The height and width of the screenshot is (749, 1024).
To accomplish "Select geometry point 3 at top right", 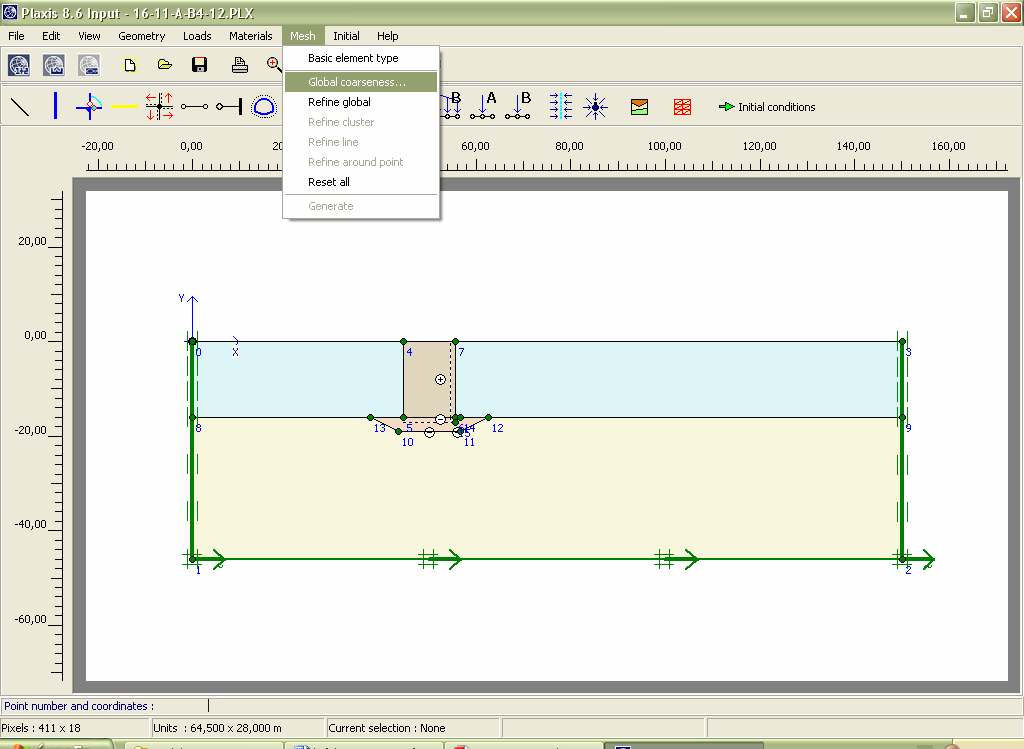I will (x=902, y=342).
